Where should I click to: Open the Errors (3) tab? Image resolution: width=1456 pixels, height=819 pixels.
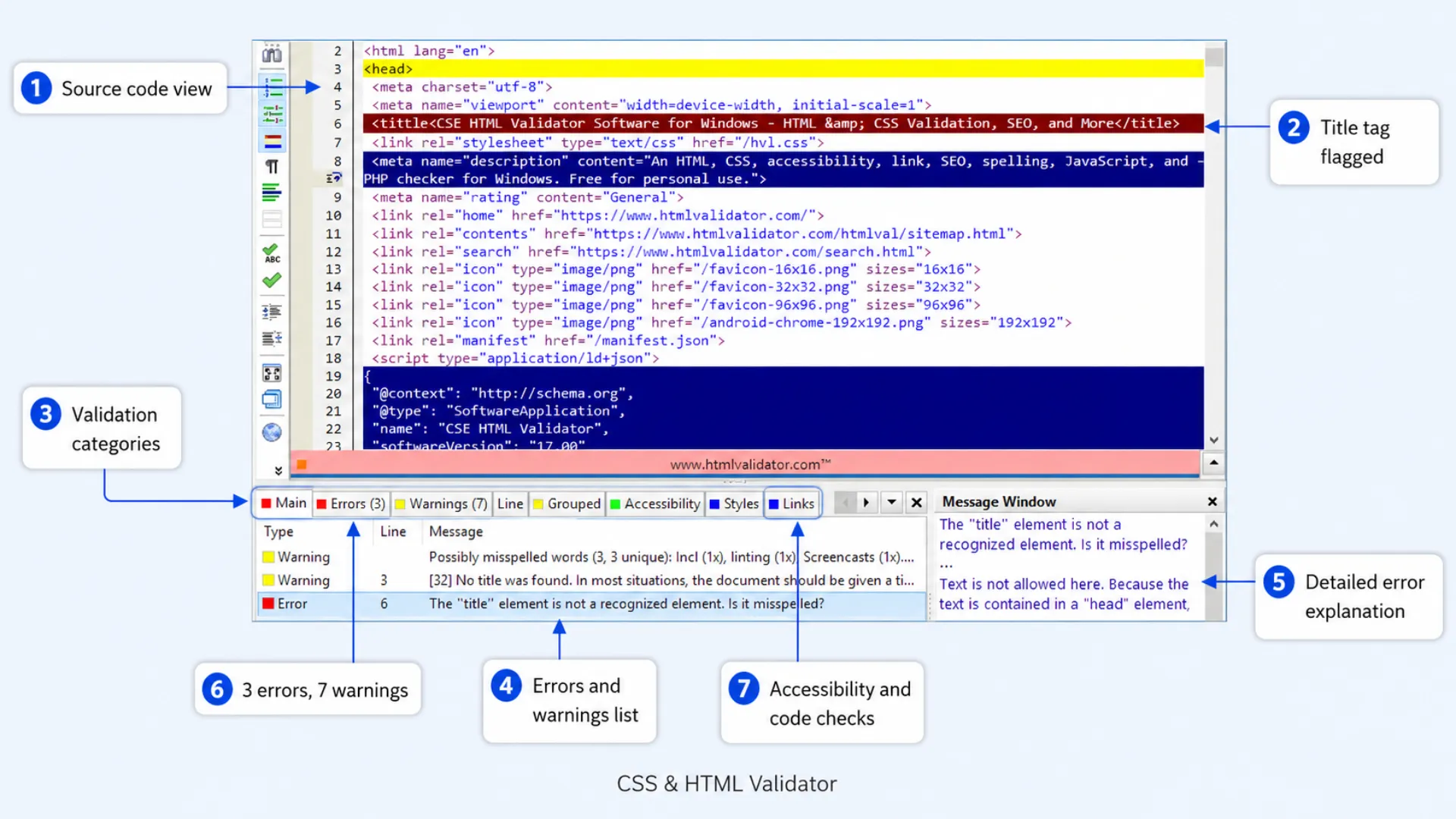click(x=350, y=504)
